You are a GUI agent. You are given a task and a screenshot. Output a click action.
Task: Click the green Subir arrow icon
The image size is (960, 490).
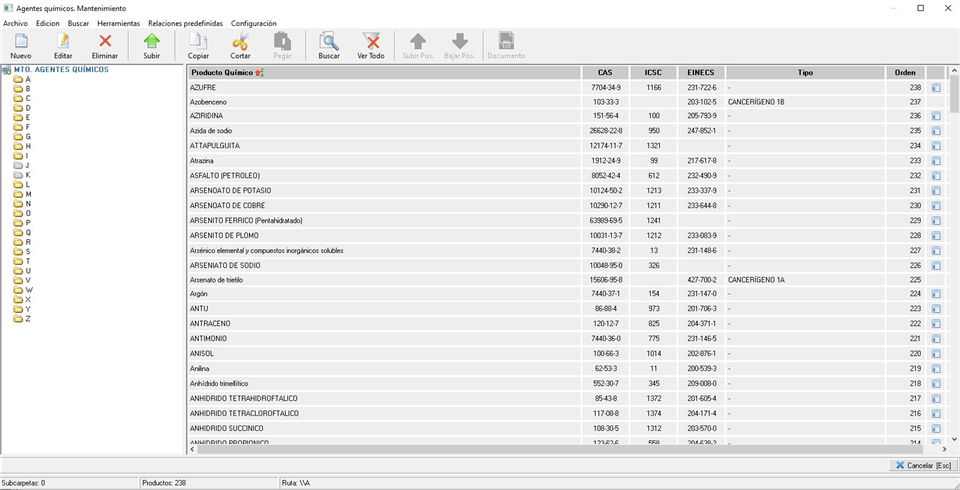click(151, 42)
